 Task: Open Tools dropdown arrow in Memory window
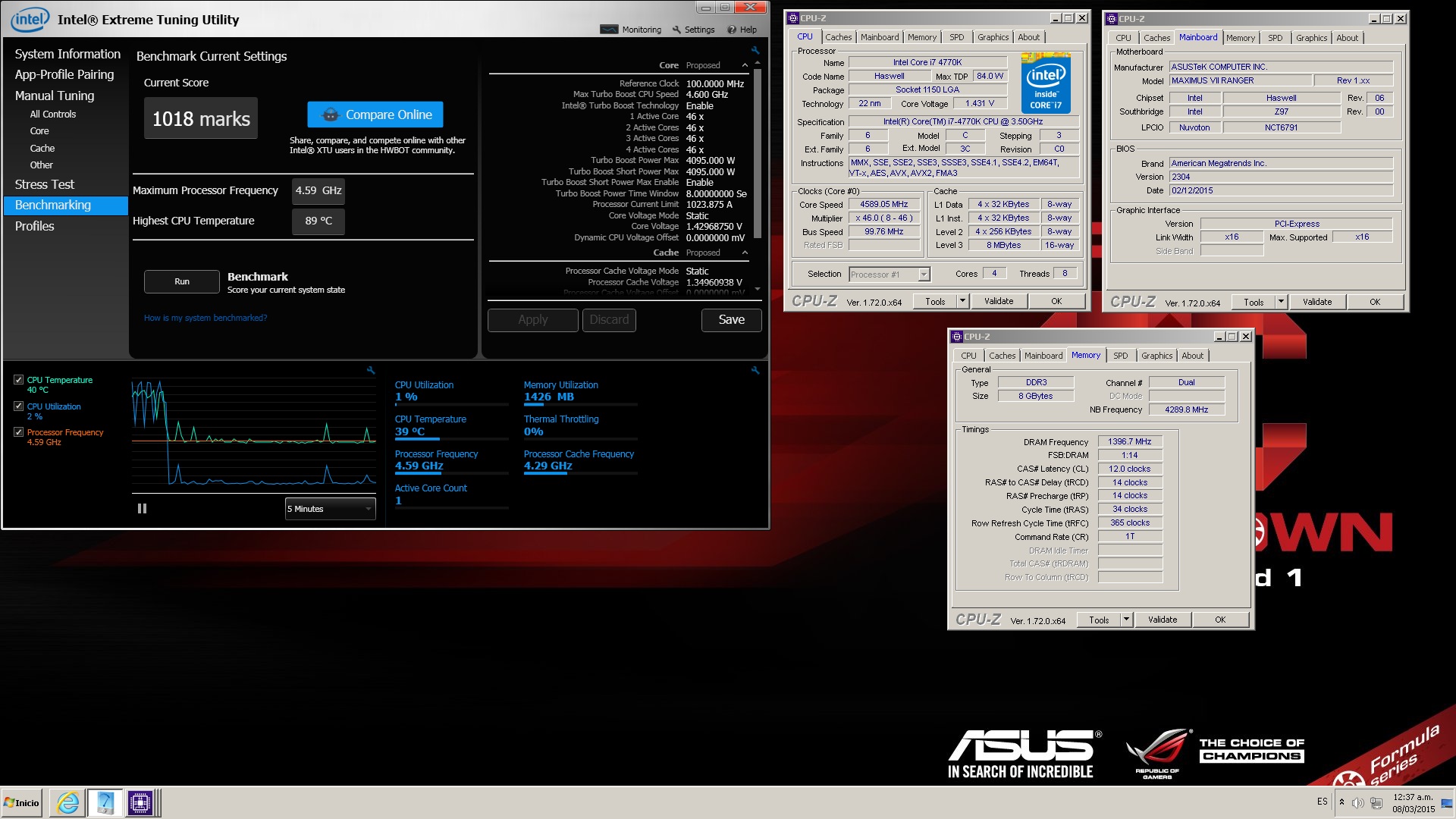pos(1126,620)
